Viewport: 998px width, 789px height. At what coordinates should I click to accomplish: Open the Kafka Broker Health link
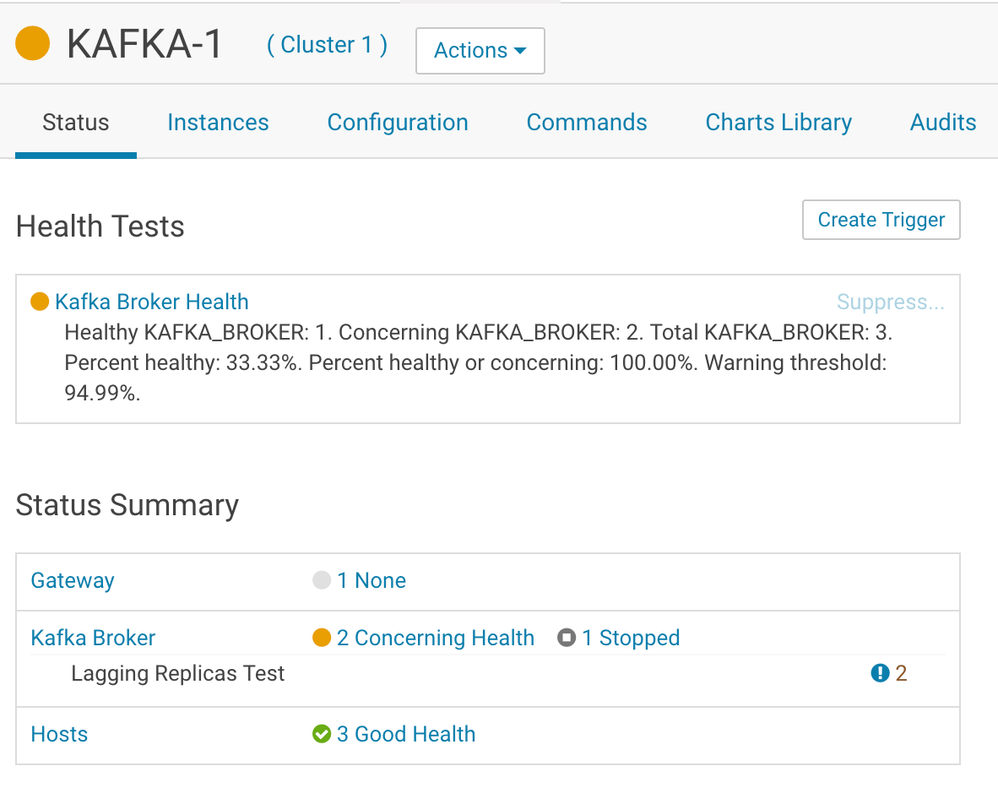pyautogui.click(x=152, y=302)
